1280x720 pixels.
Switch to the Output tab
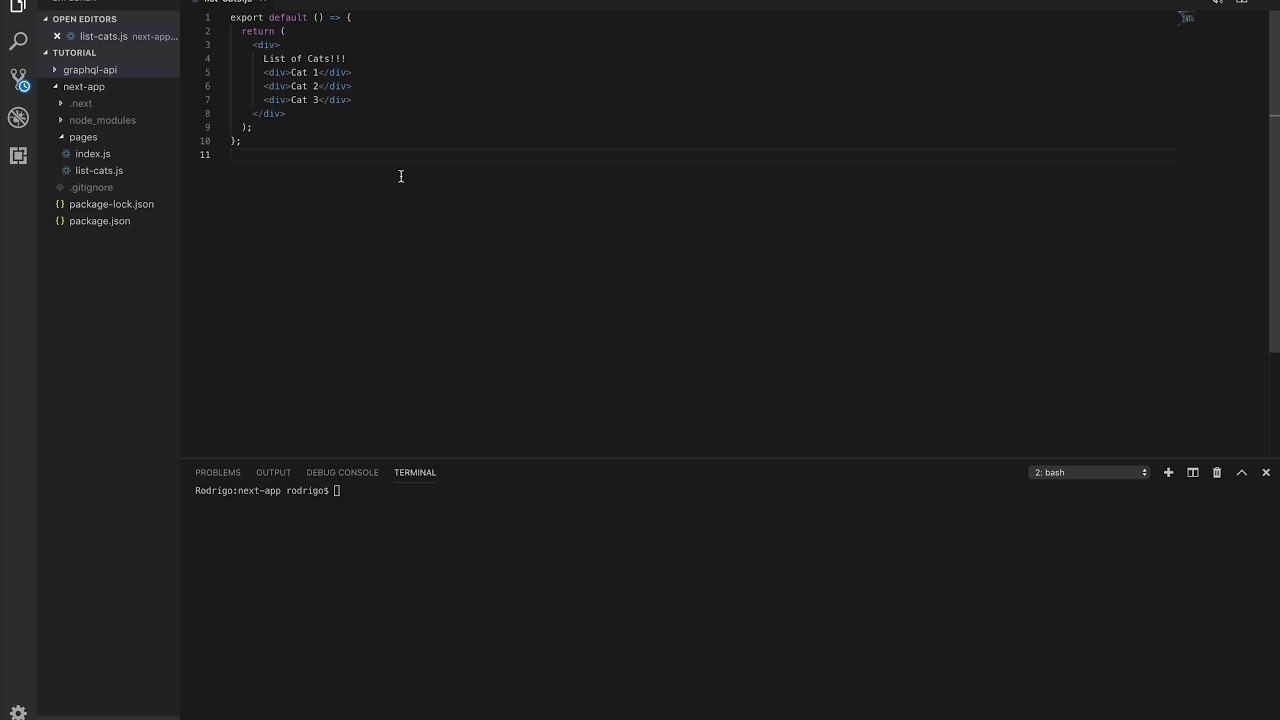coord(273,472)
